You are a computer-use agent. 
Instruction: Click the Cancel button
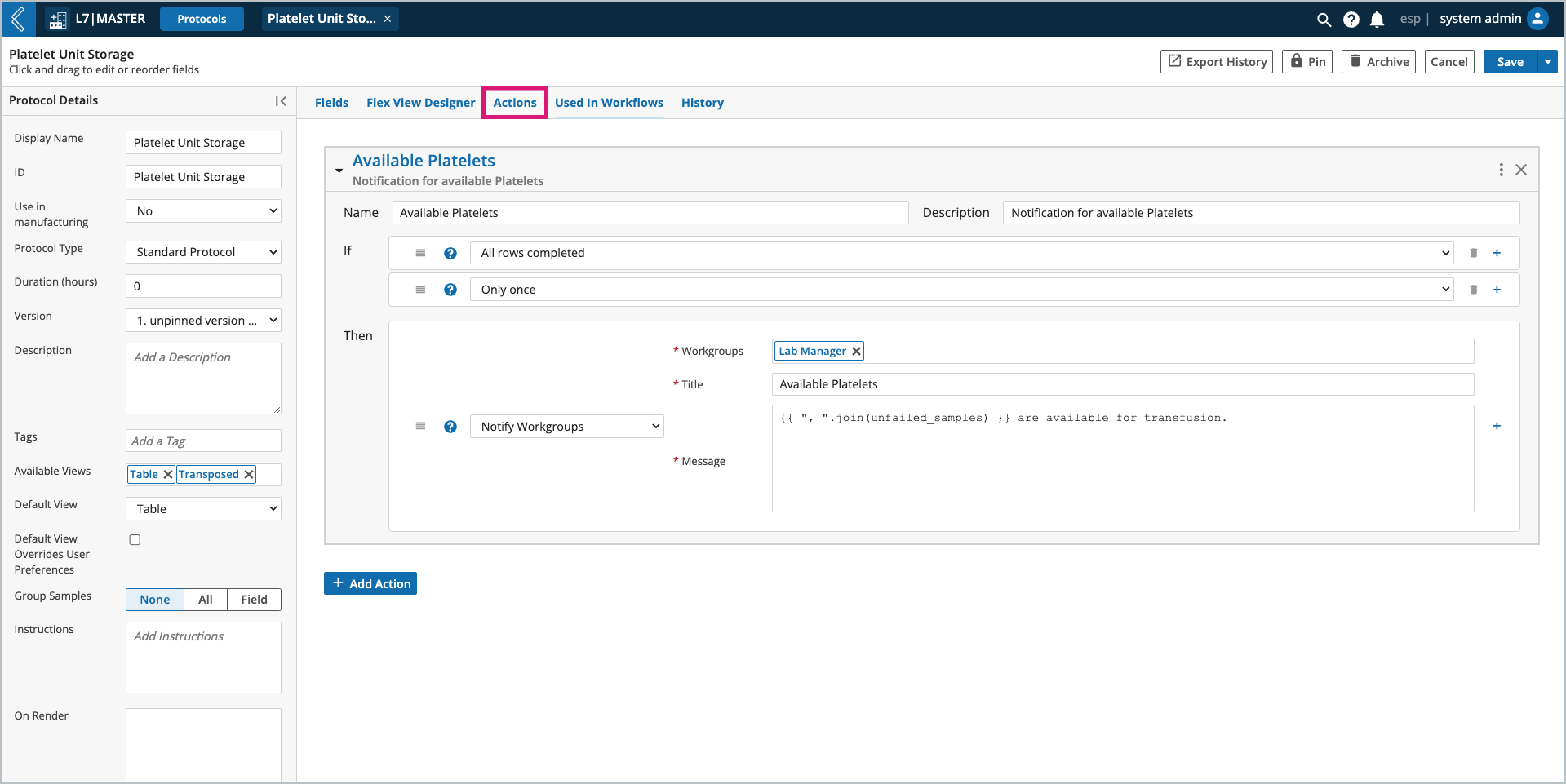(1449, 62)
